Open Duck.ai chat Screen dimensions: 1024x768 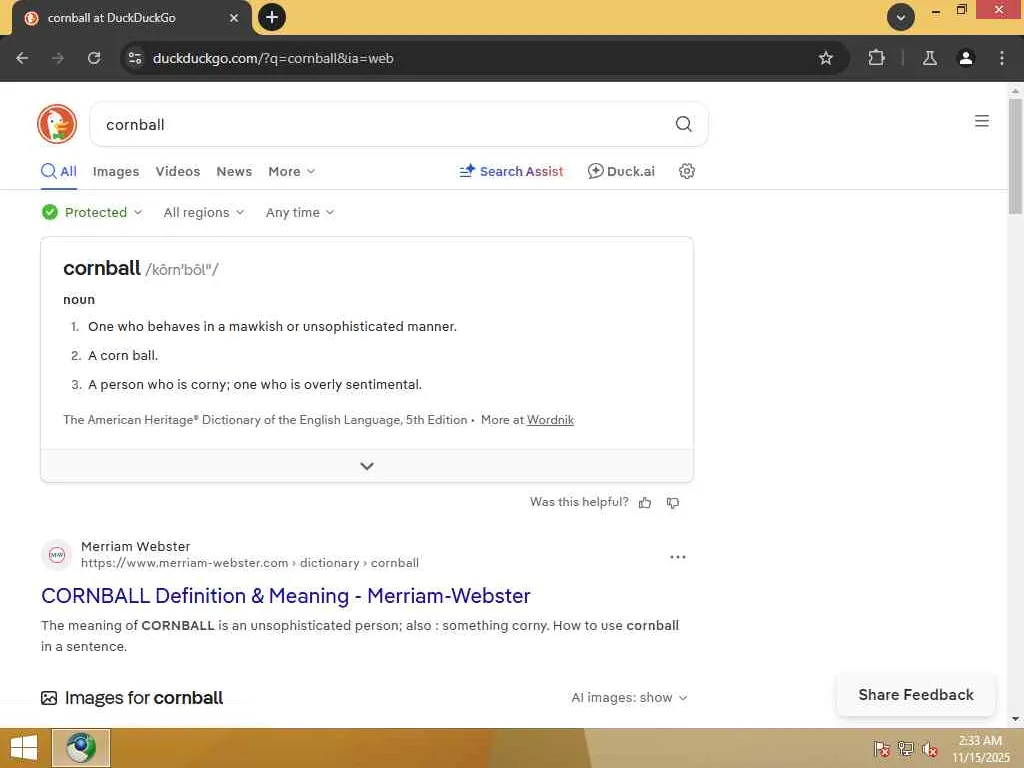click(x=621, y=171)
